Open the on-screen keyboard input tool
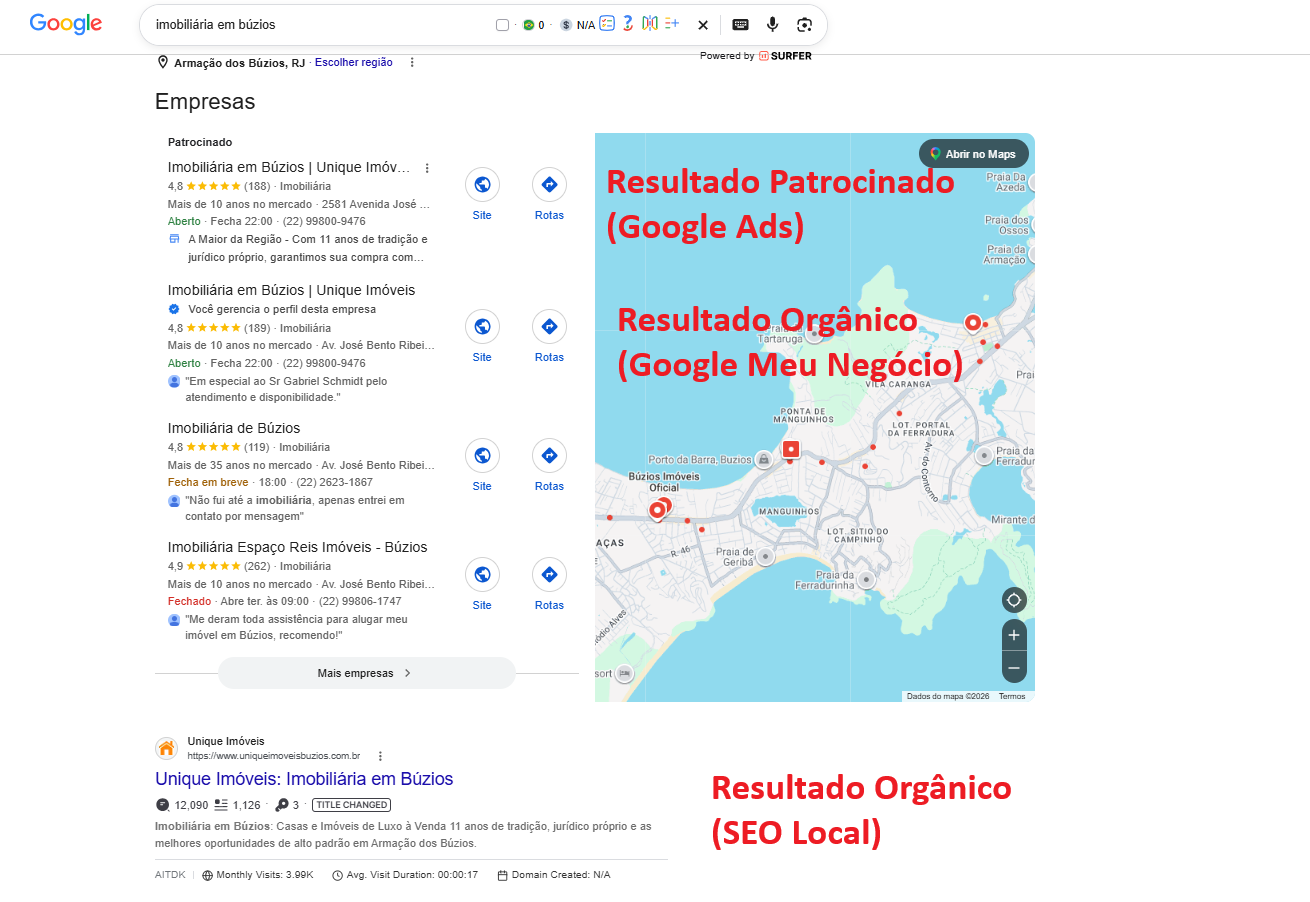Screen dimensions: 1310x902 tap(740, 25)
